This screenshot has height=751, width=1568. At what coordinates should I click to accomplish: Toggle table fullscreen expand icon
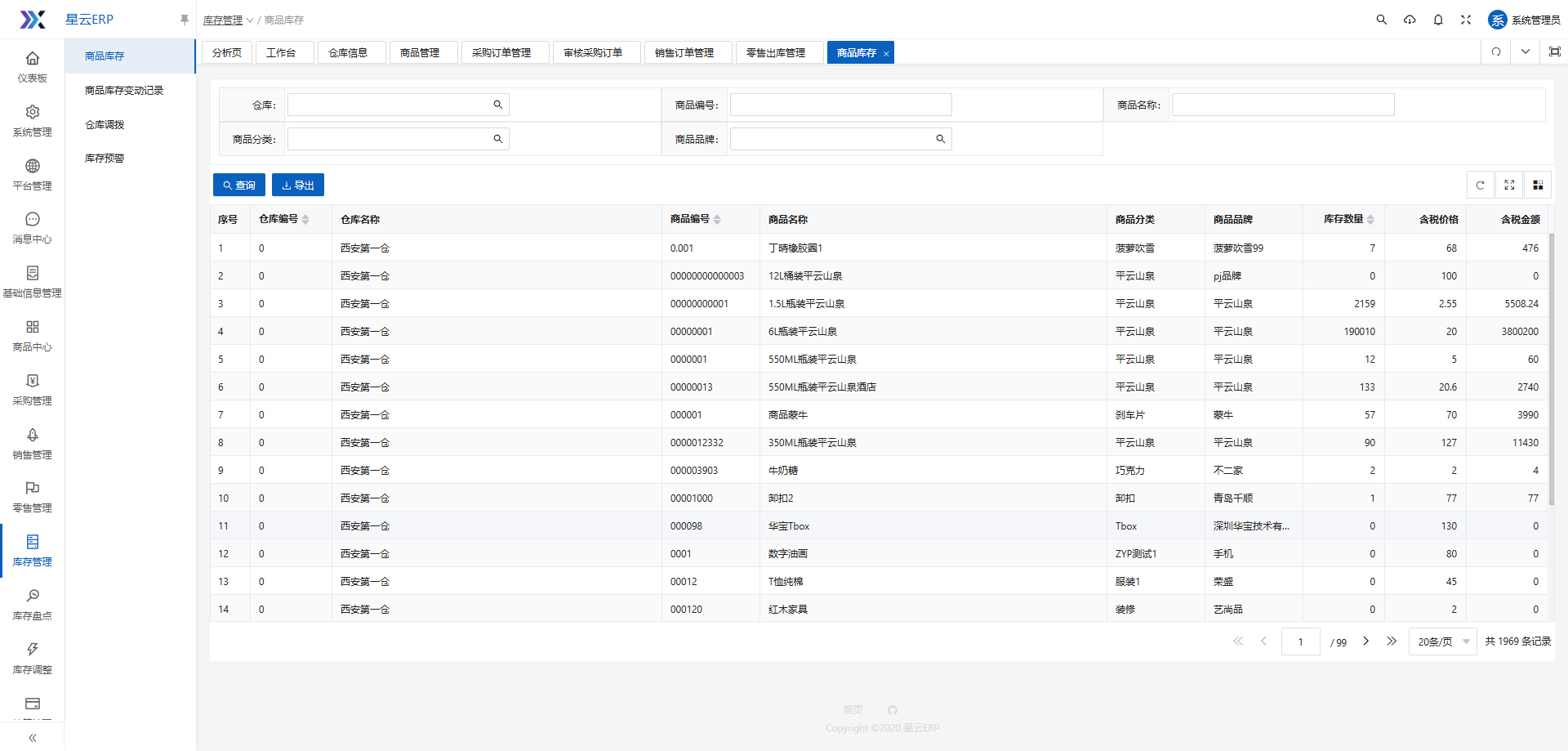(1509, 186)
